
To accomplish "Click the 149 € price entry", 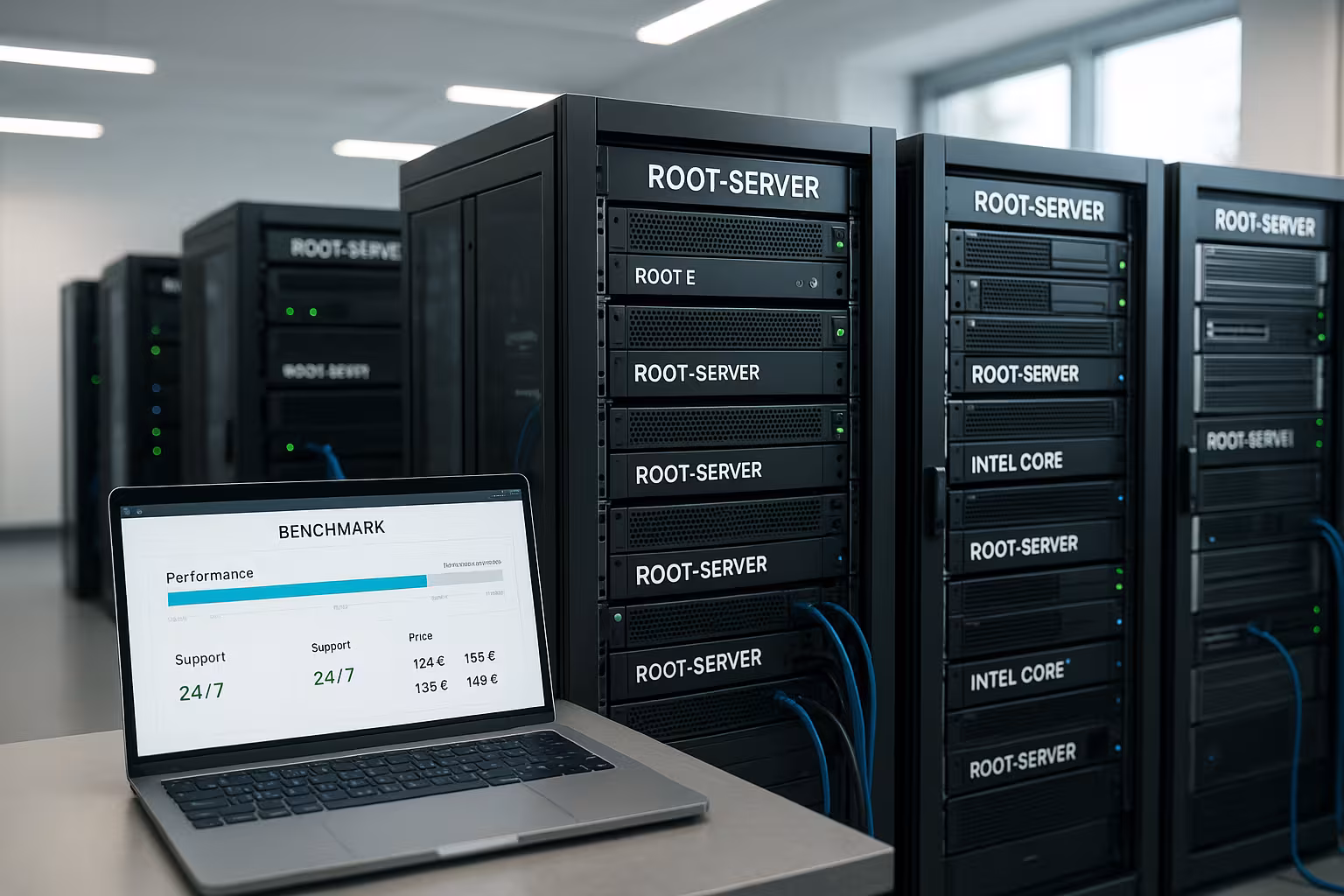I will pos(481,680).
